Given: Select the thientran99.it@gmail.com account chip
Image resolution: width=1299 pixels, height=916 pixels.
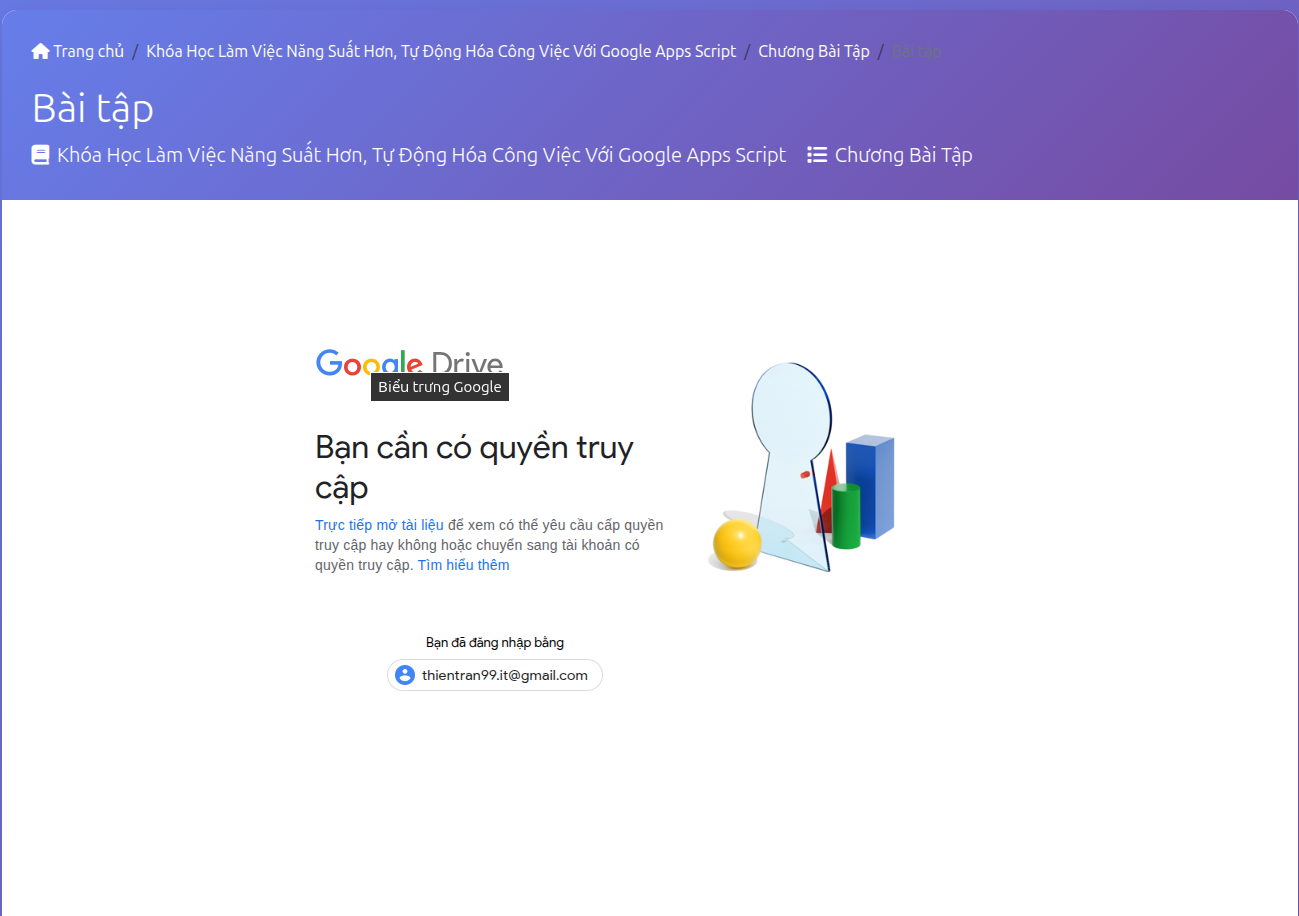Looking at the screenshot, I should pos(504,675).
